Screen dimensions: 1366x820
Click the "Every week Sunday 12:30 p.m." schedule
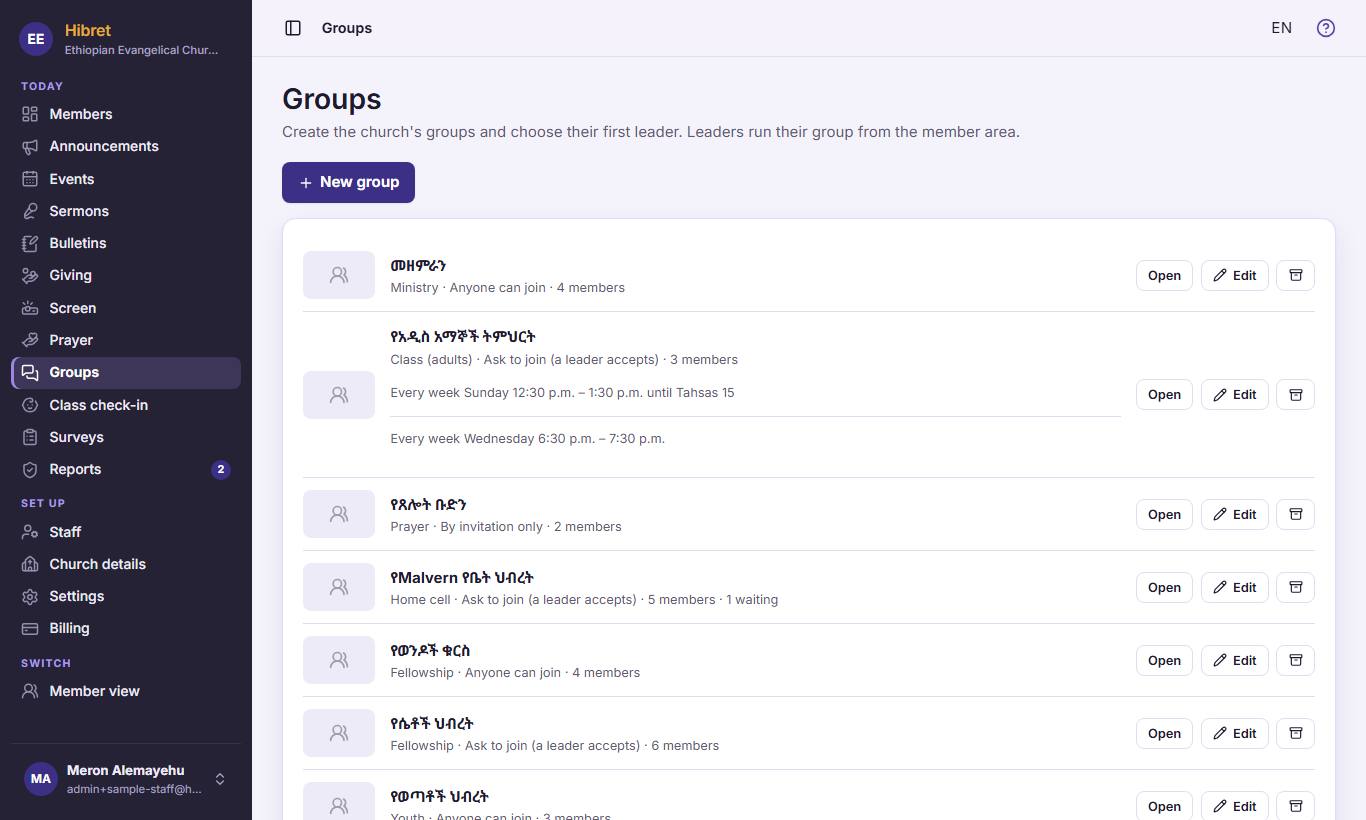tap(562, 392)
